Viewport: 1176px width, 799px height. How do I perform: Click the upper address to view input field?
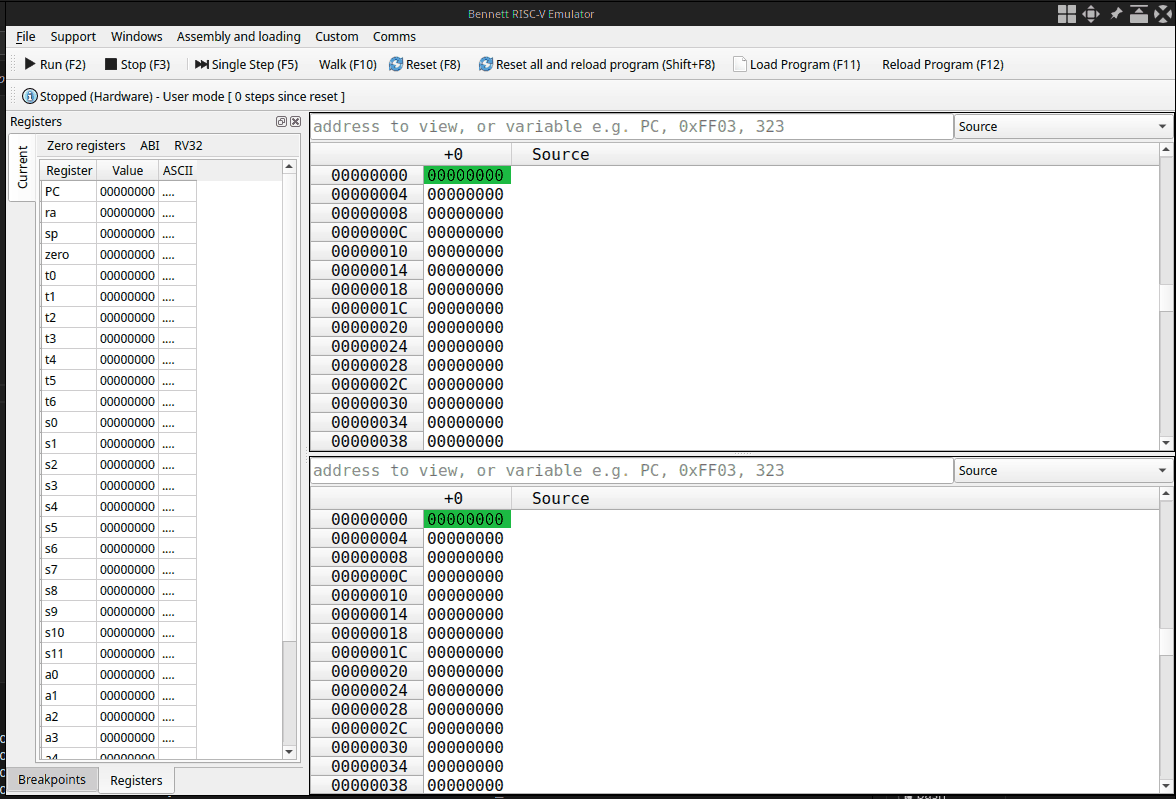pyautogui.click(x=631, y=127)
